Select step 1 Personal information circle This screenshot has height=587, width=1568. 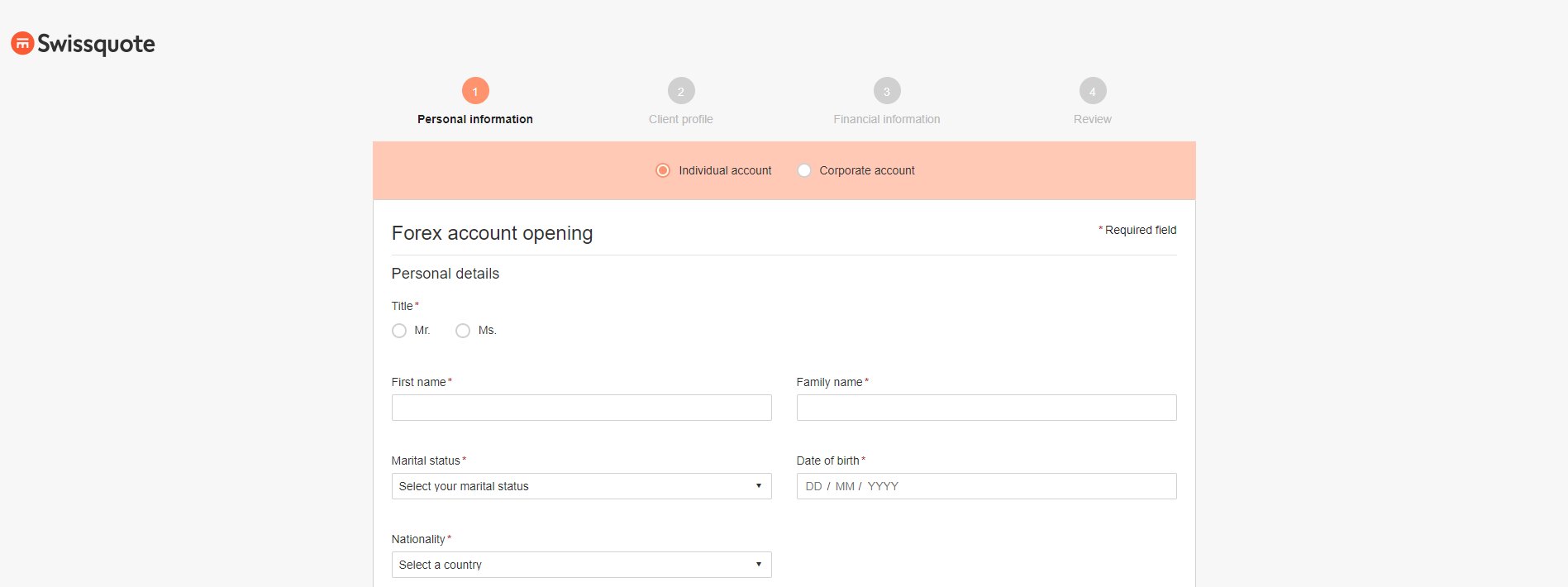[475, 91]
